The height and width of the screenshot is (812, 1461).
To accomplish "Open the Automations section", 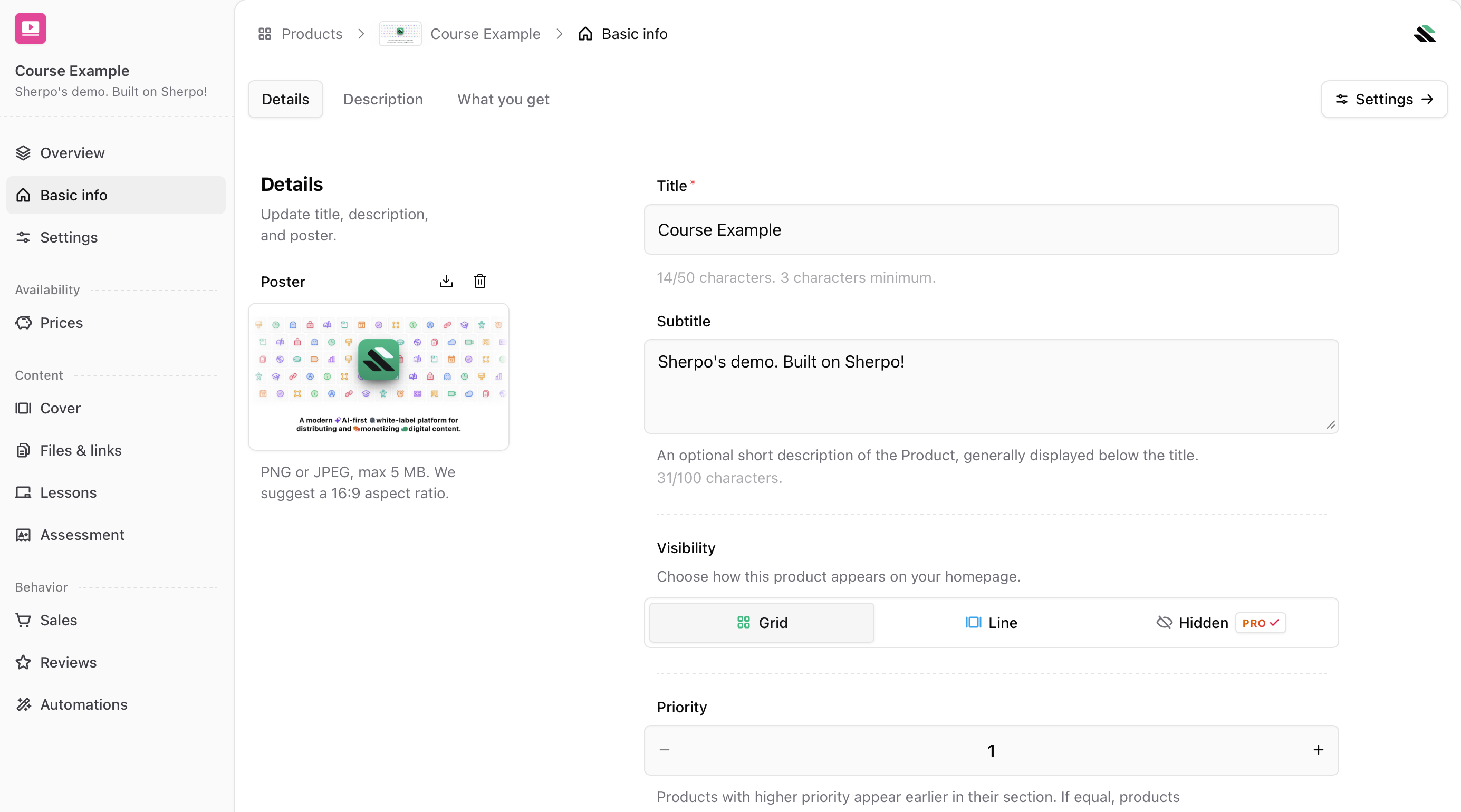I will (84, 704).
